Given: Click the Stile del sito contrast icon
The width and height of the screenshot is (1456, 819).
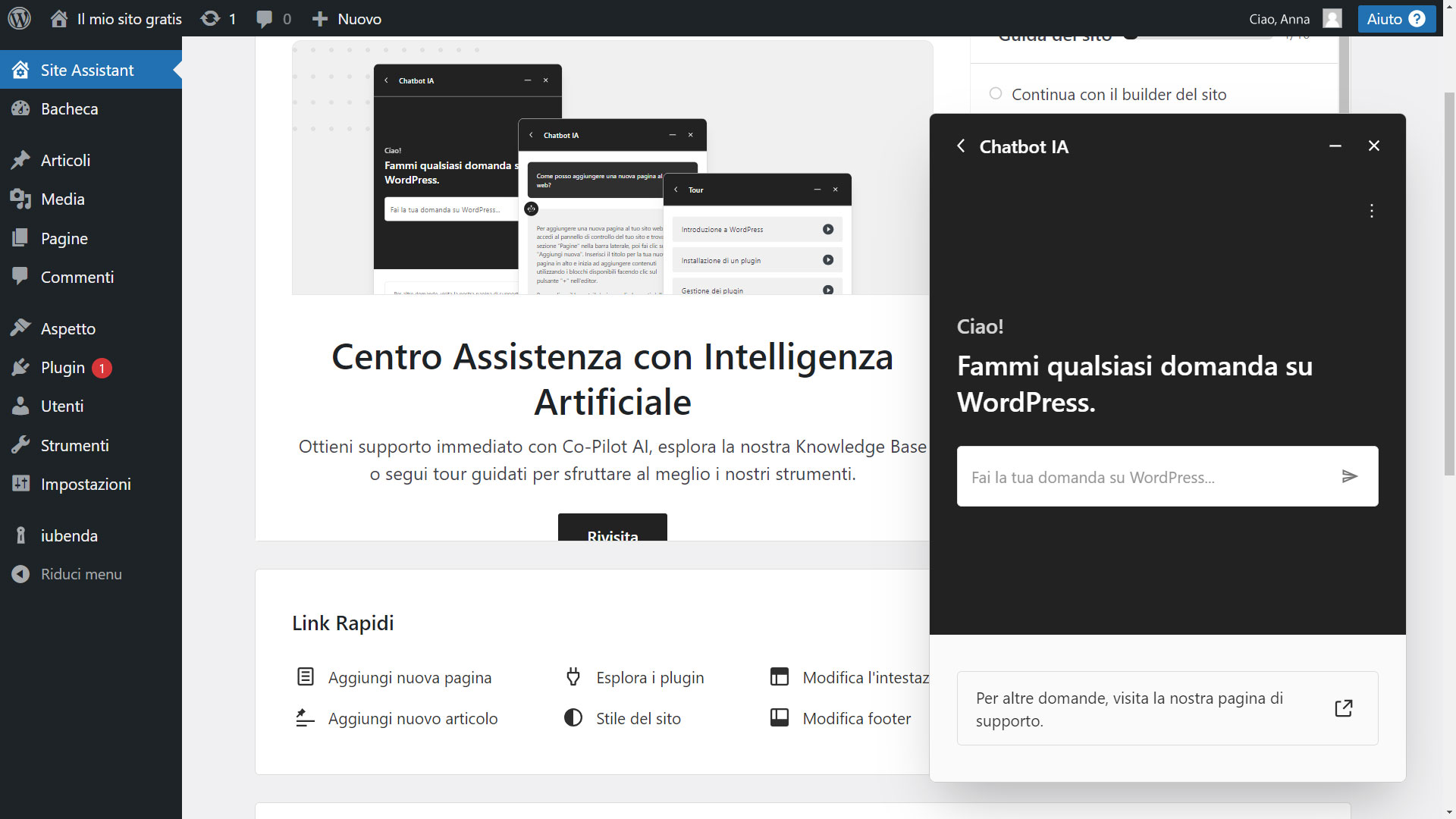Looking at the screenshot, I should click(573, 717).
